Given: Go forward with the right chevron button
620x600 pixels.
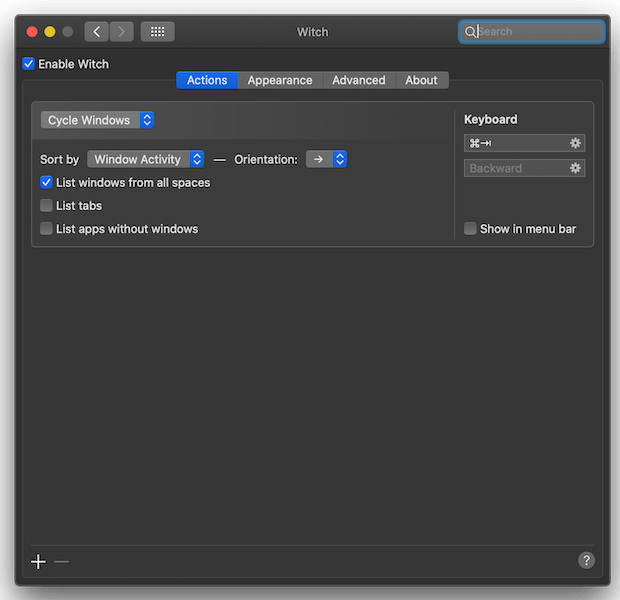Looking at the screenshot, I should pos(121,32).
